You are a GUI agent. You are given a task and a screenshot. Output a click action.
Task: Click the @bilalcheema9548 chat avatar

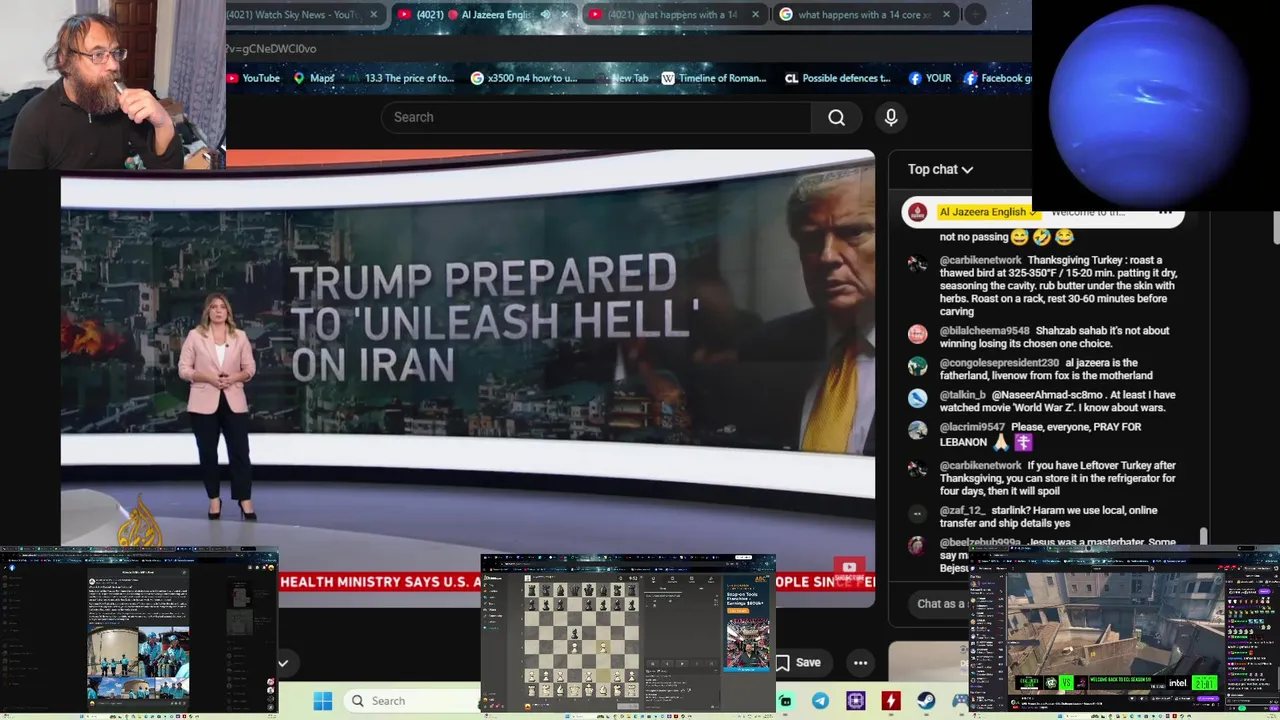pyautogui.click(x=917, y=334)
